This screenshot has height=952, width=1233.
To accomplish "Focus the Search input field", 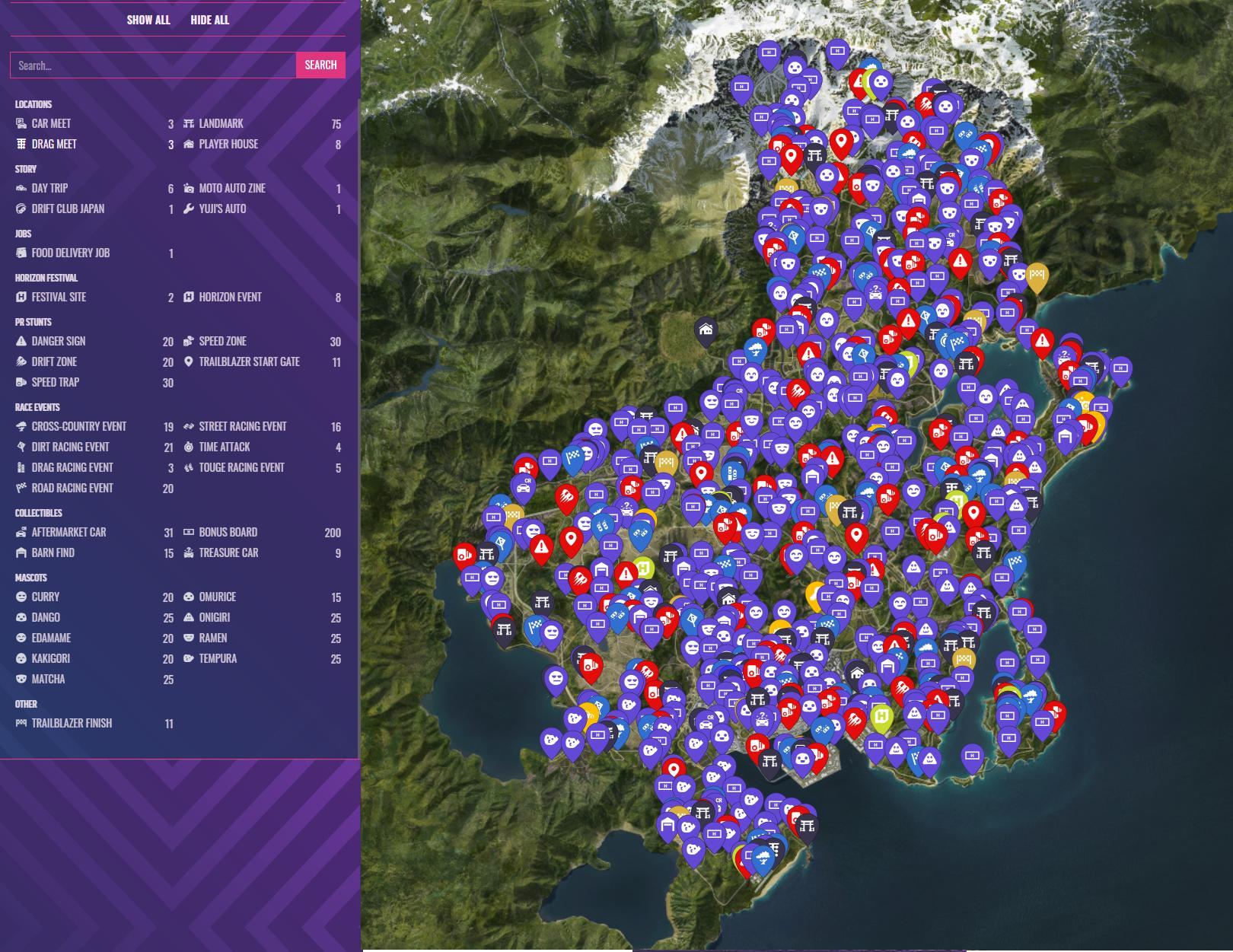I will pyautogui.click(x=153, y=65).
